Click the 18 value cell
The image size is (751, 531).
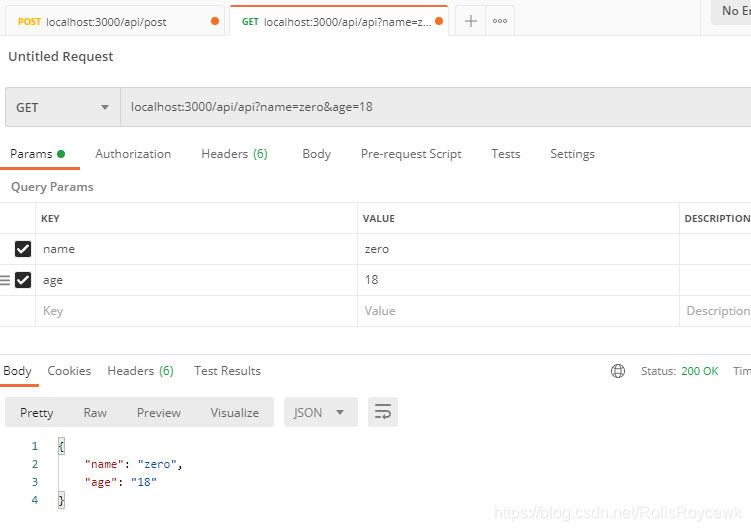(518, 280)
